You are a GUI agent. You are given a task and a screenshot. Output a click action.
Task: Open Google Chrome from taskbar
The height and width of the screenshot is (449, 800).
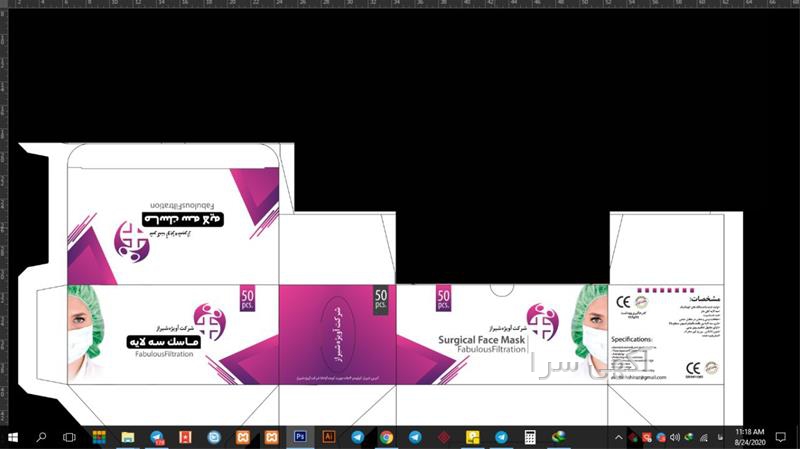click(386, 437)
